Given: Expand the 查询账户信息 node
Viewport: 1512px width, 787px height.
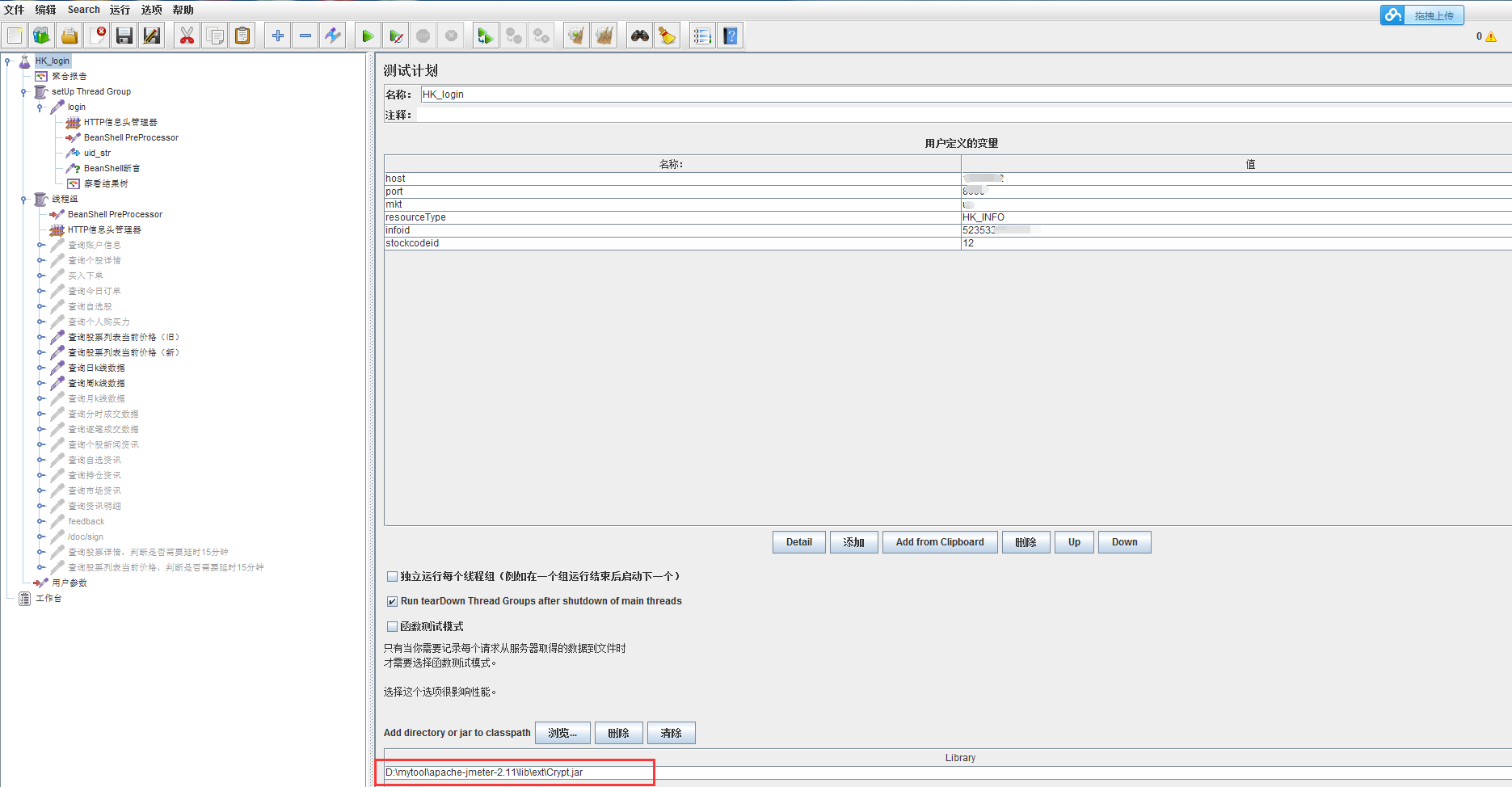Looking at the screenshot, I should click(x=40, y=245).
